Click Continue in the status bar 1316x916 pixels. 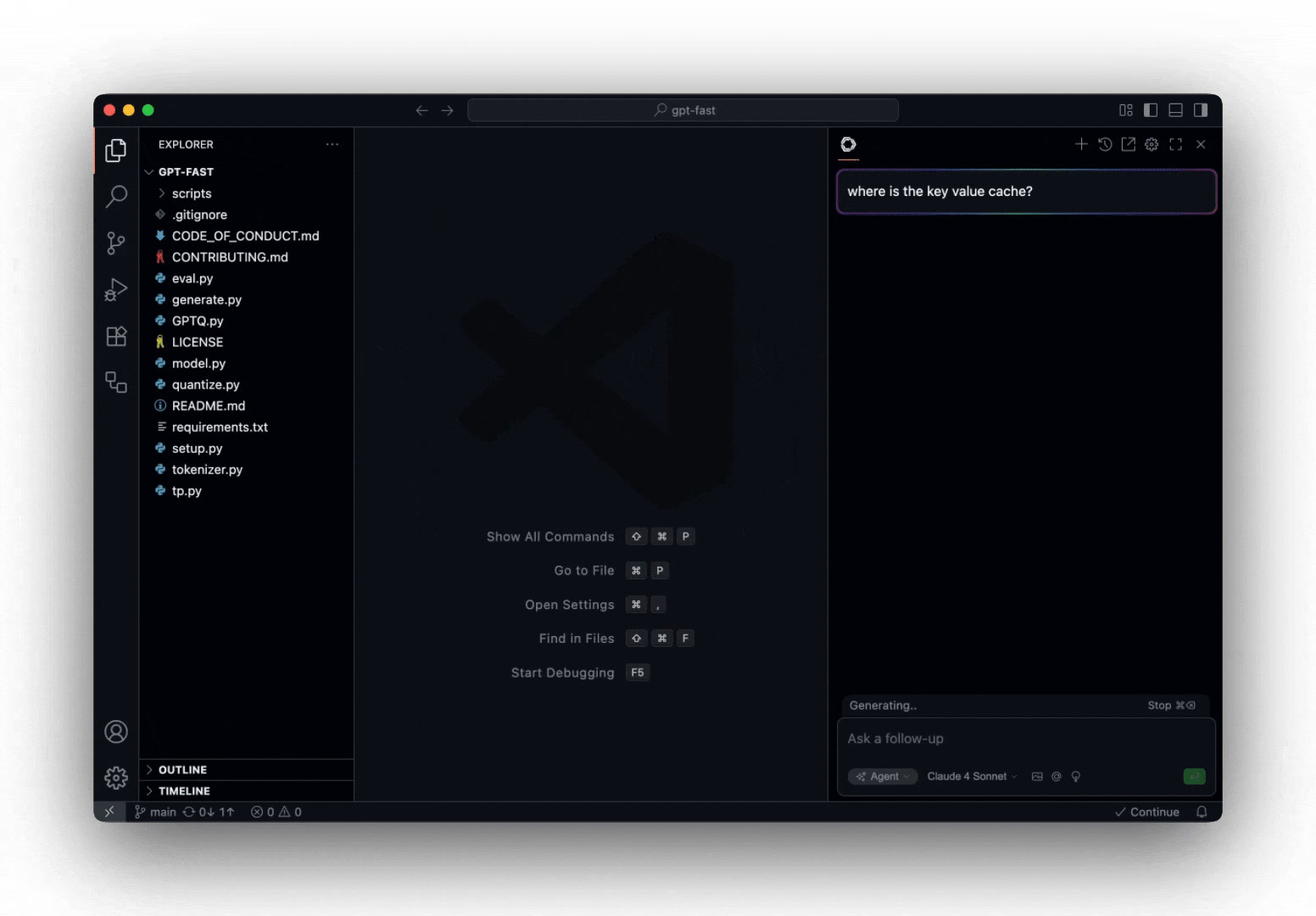[1147, 812]
